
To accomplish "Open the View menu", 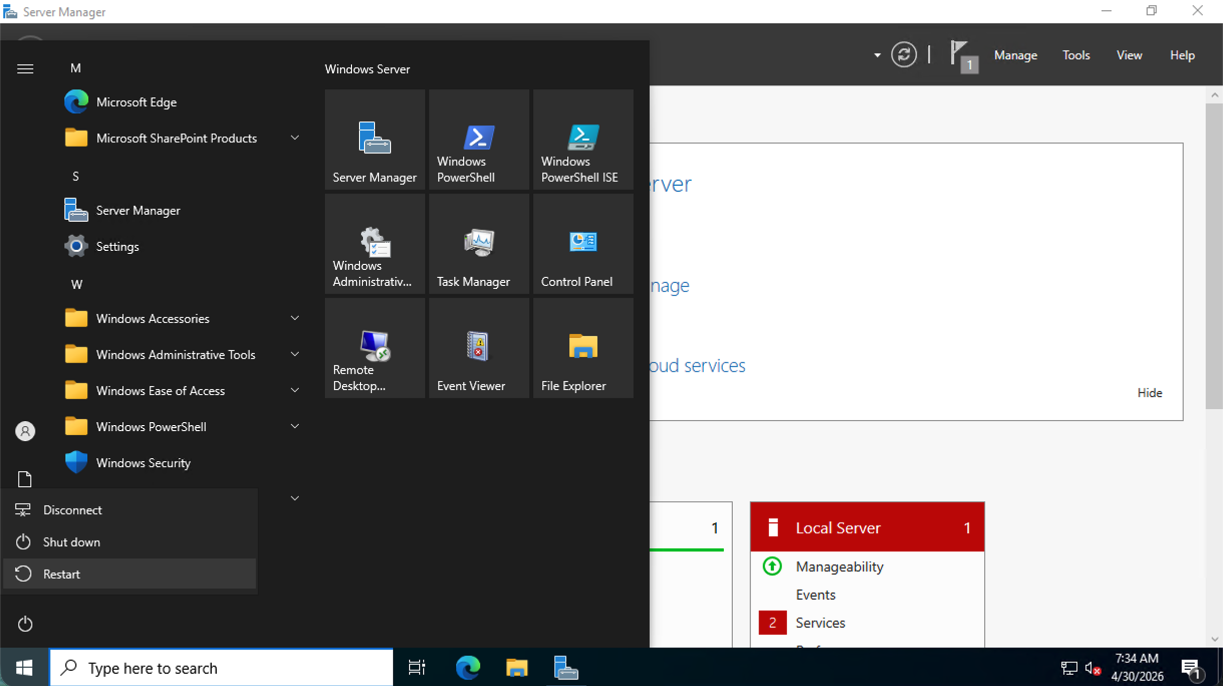I will tap(1129, 55).
